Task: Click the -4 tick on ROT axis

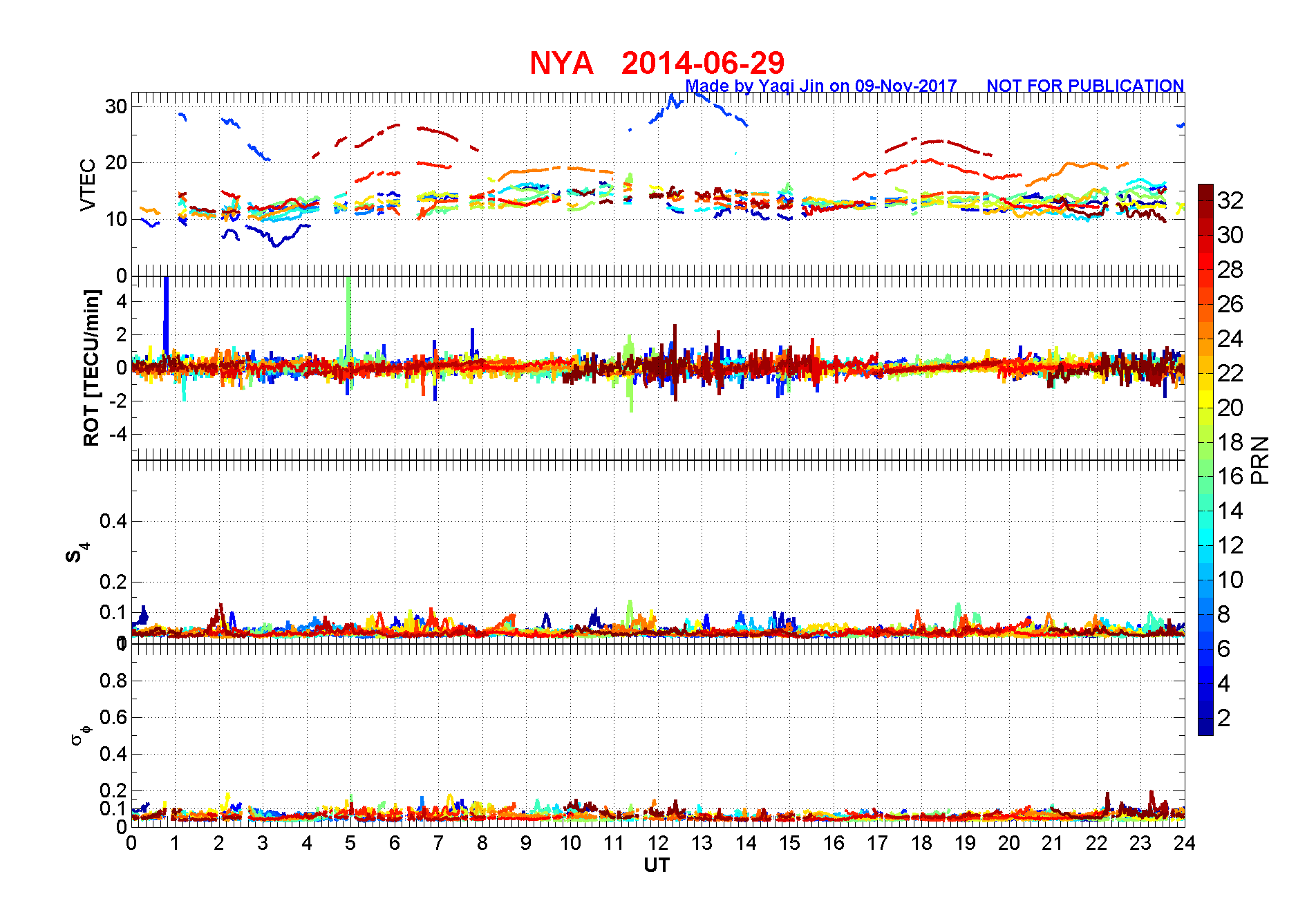Action: tap(118, 435)
